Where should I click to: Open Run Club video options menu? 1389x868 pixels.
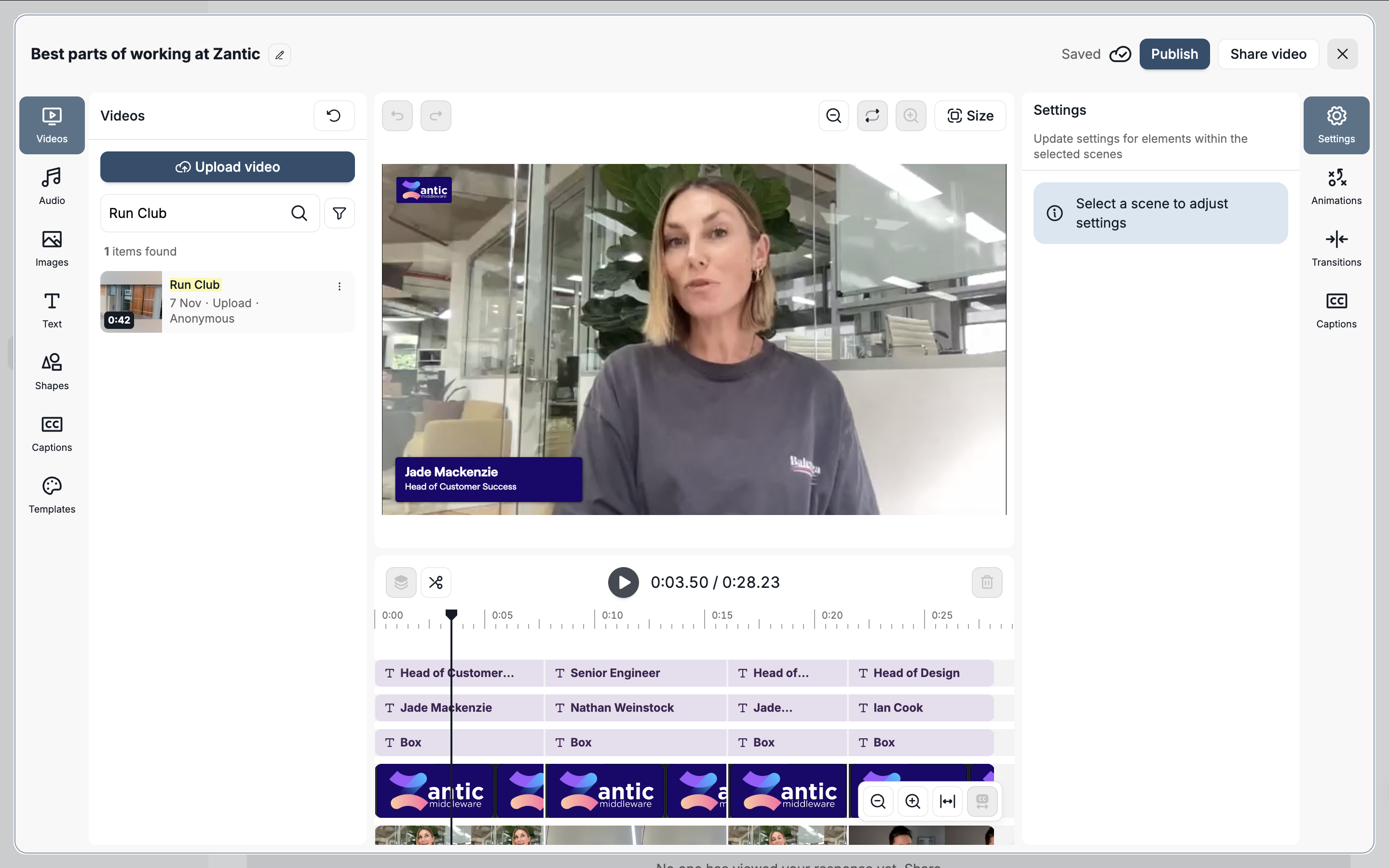pos(339,286)
